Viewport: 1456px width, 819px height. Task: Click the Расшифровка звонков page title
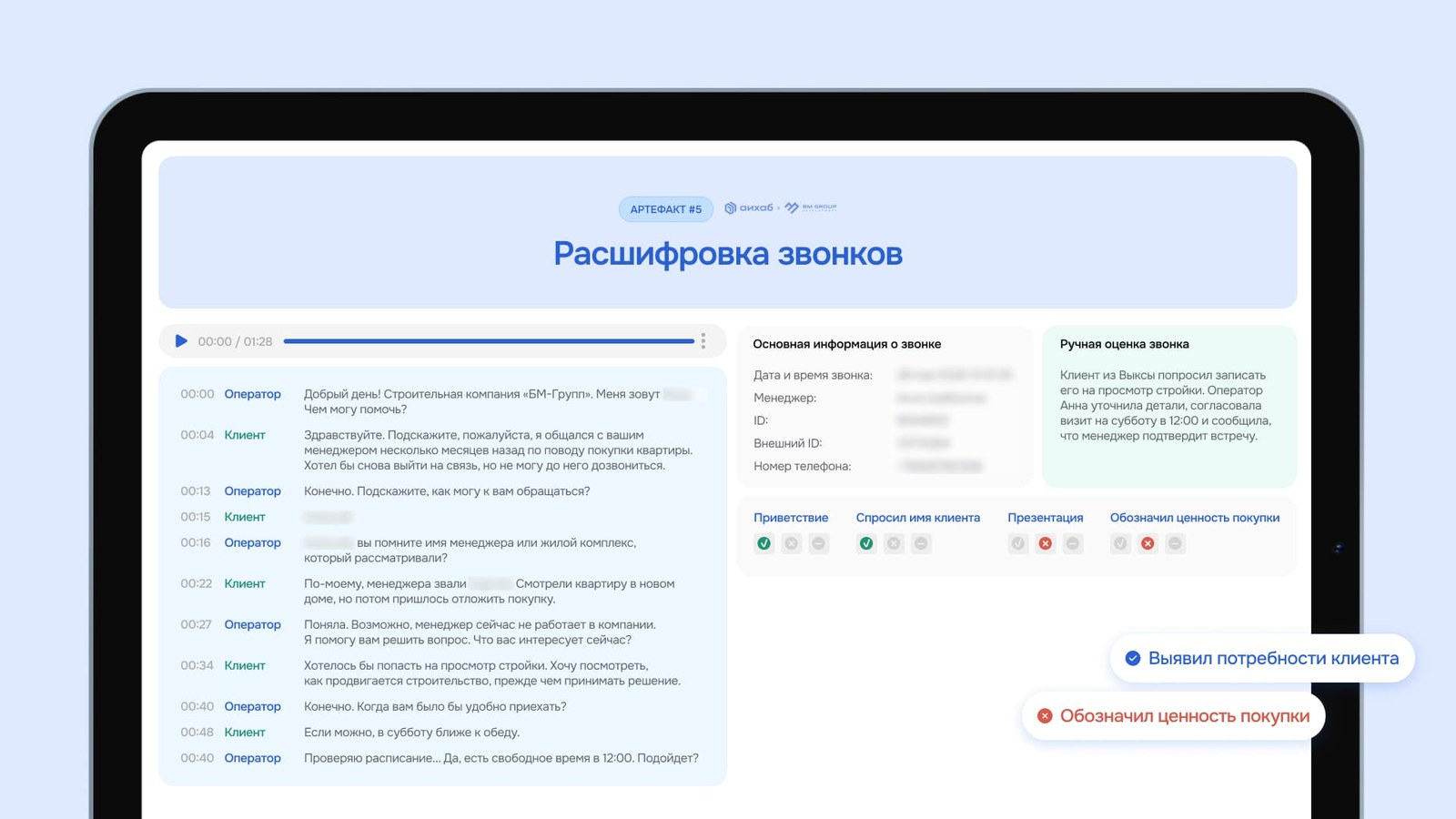tap(728, 254)
